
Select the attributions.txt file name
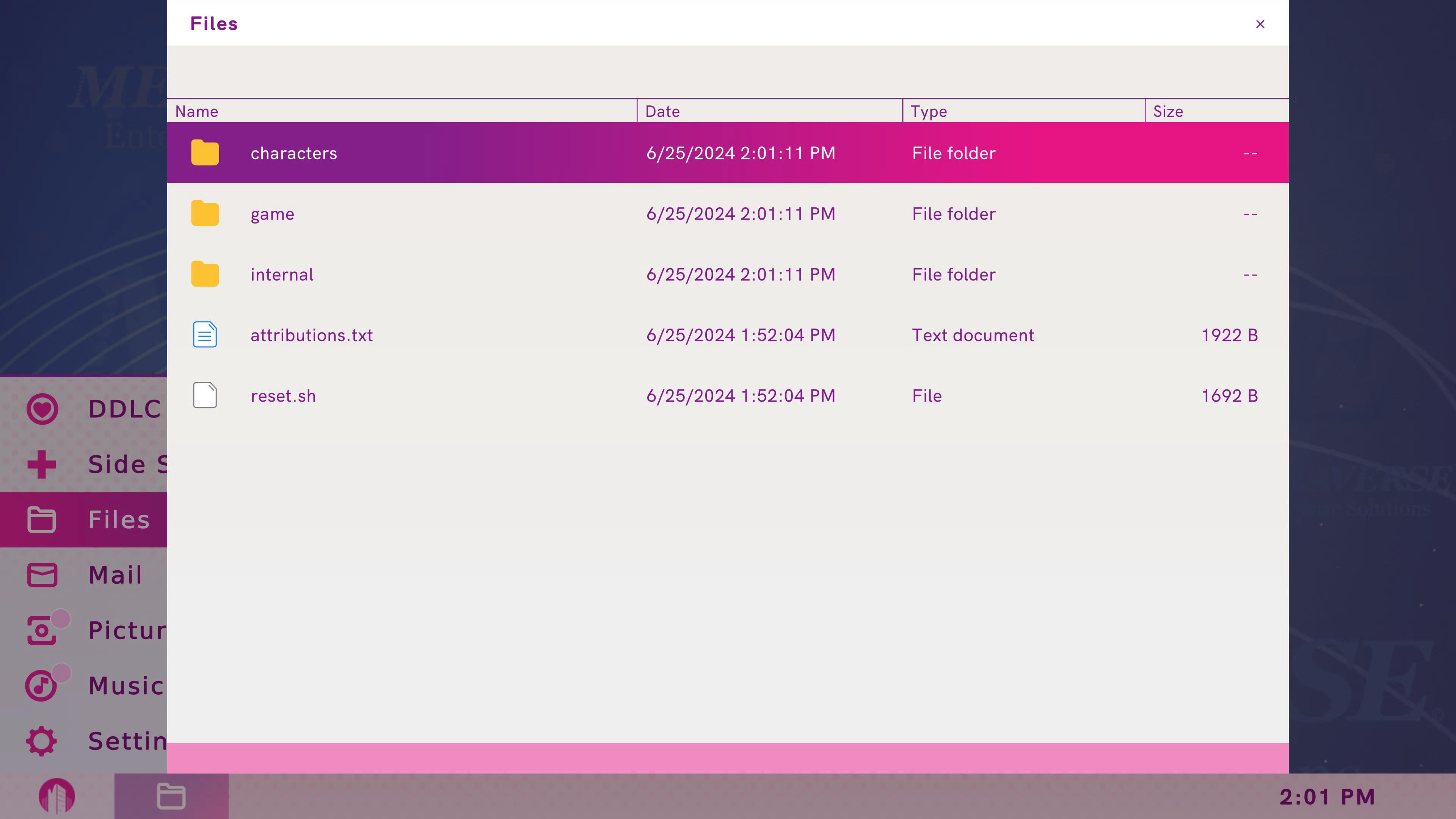point(311,335)
